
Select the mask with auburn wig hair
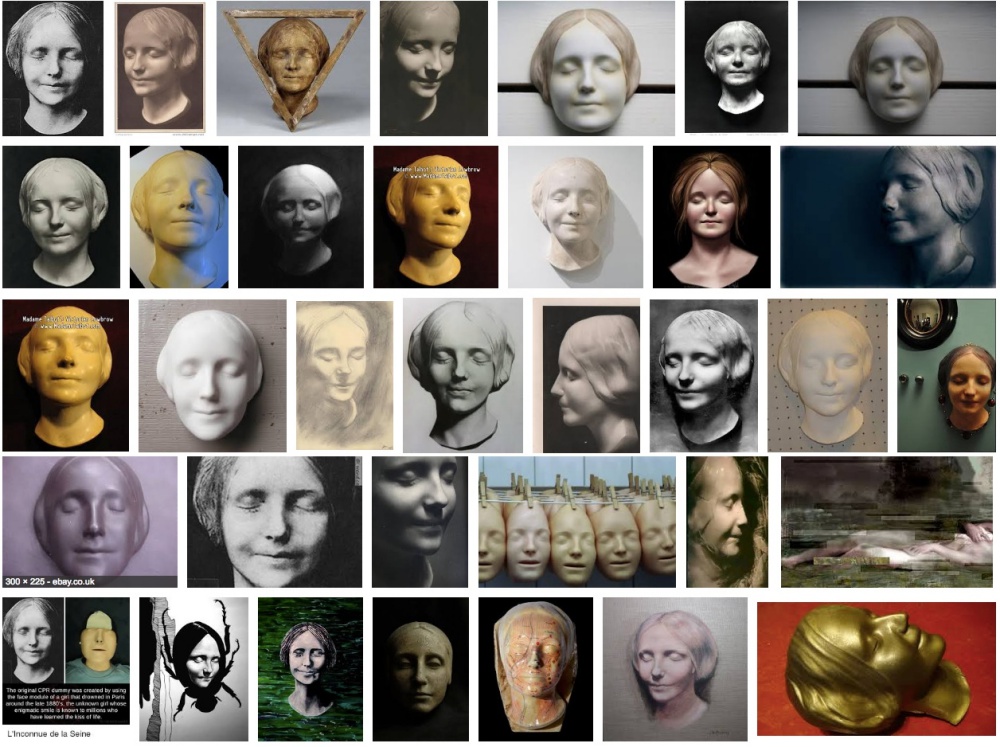pos(712,217)
